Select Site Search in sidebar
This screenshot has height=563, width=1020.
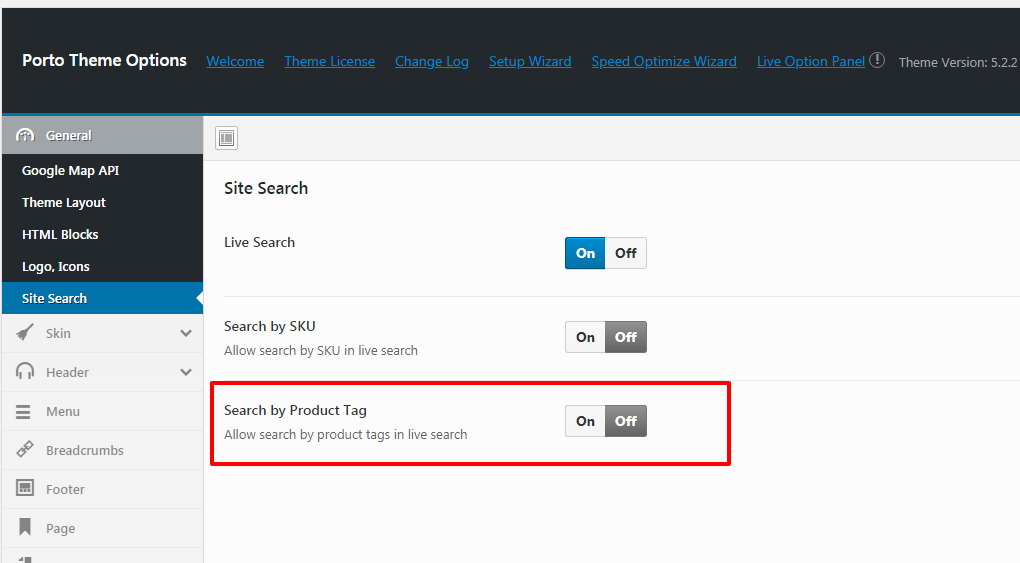tap(103, 298)
